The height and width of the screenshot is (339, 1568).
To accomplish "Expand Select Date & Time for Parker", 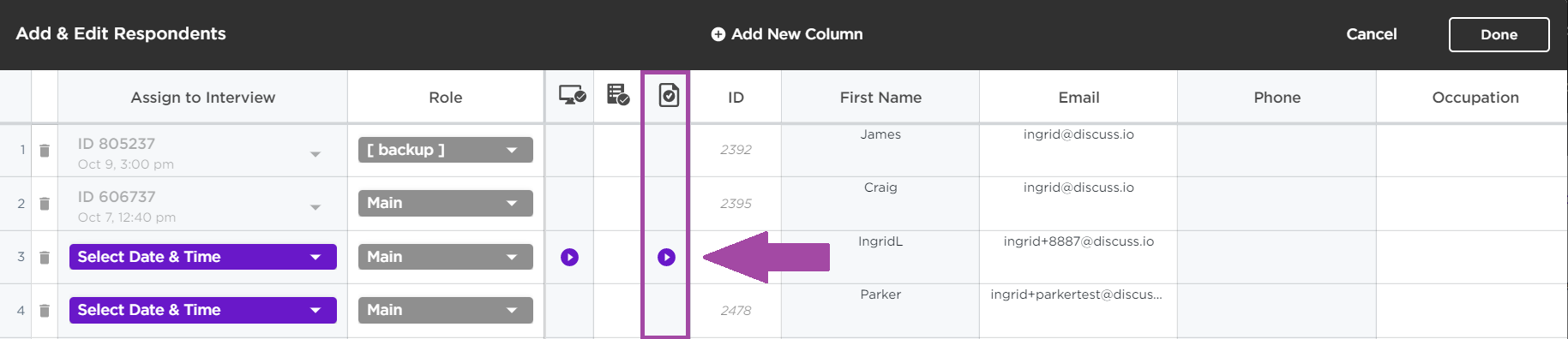I will 203,310.
